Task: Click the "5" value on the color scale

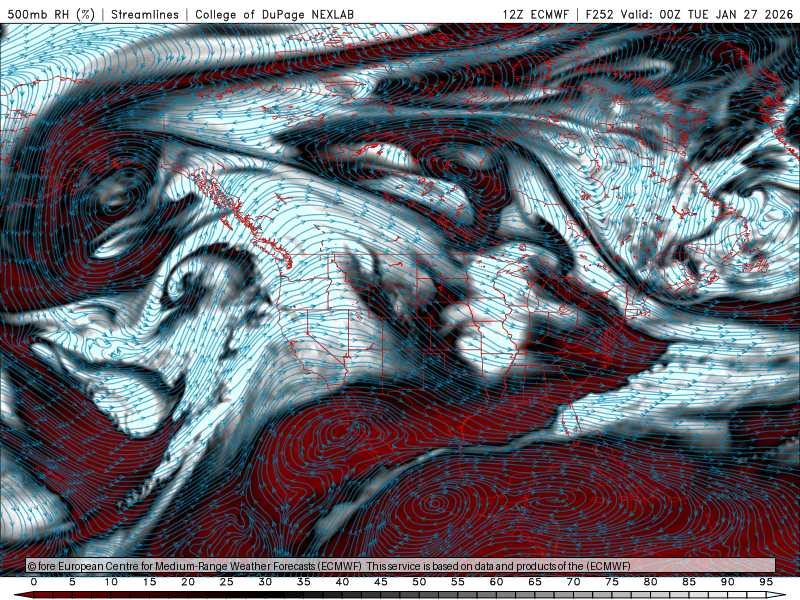Action: [x=72, y=582]
